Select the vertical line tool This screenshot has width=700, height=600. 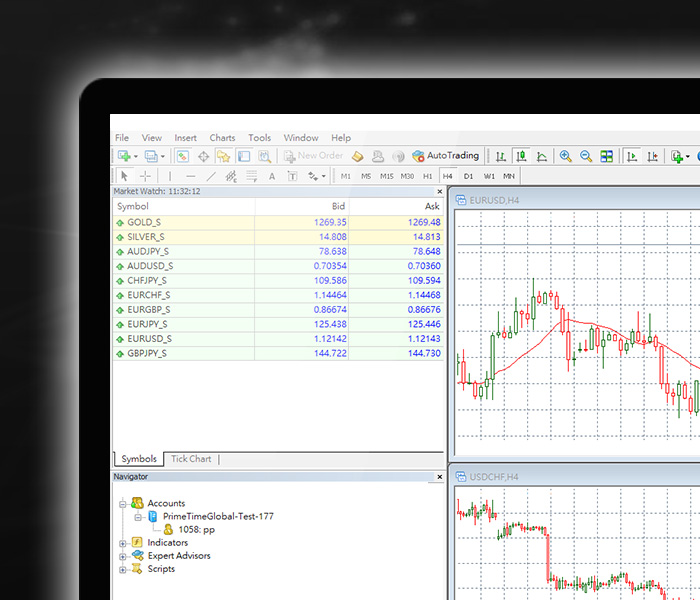(170, 176)
